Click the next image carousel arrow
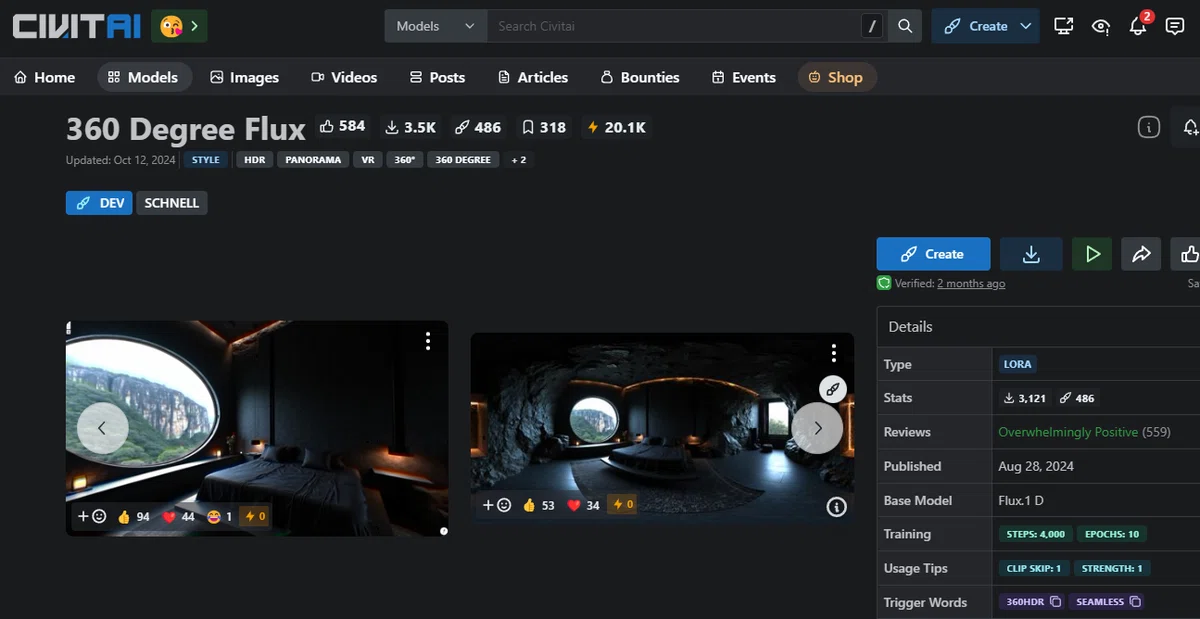 coord(817,428)
